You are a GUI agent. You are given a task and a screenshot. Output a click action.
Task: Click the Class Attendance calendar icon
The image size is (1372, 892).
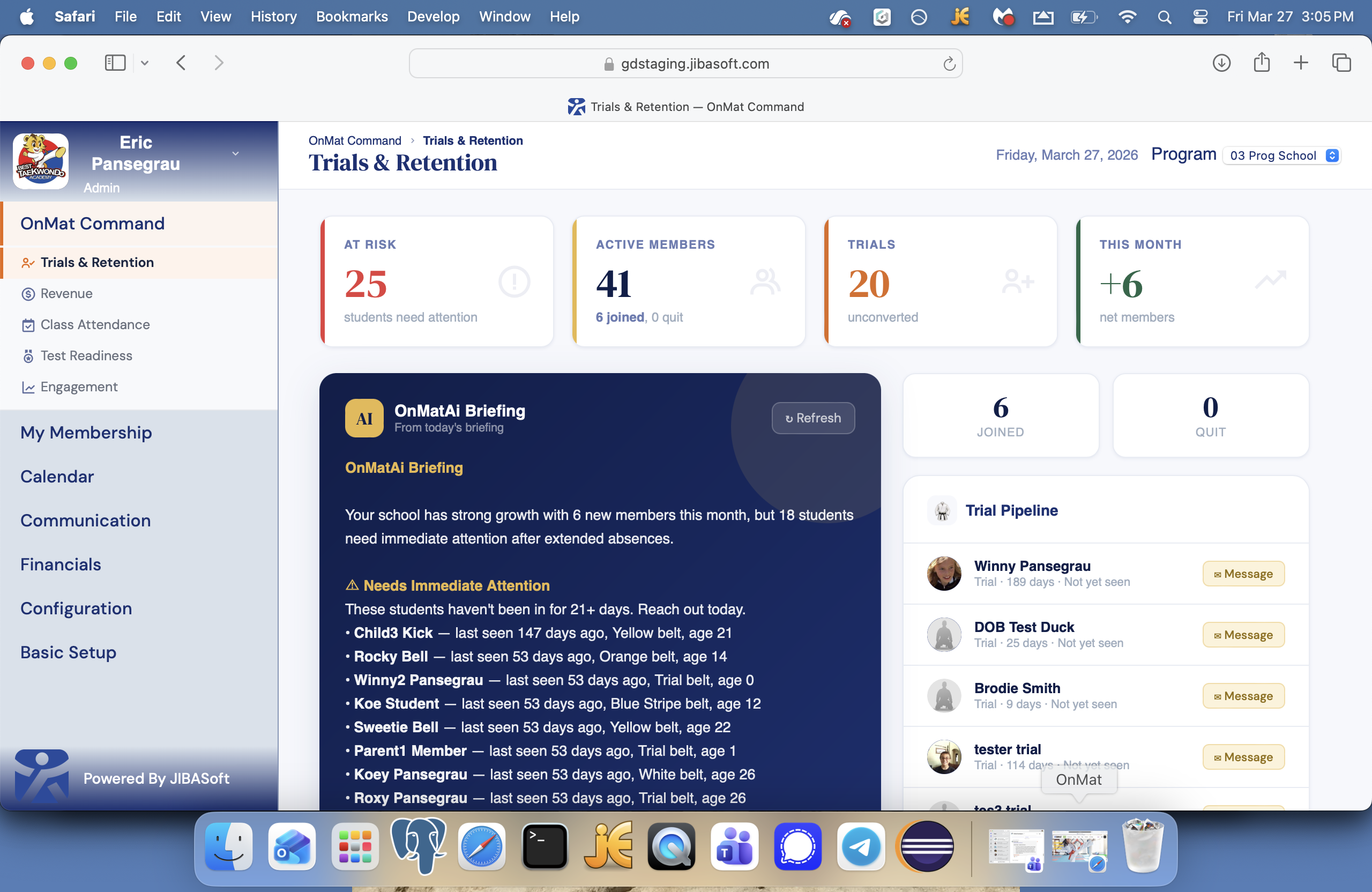pyautogui.click(x=28, y=325)
